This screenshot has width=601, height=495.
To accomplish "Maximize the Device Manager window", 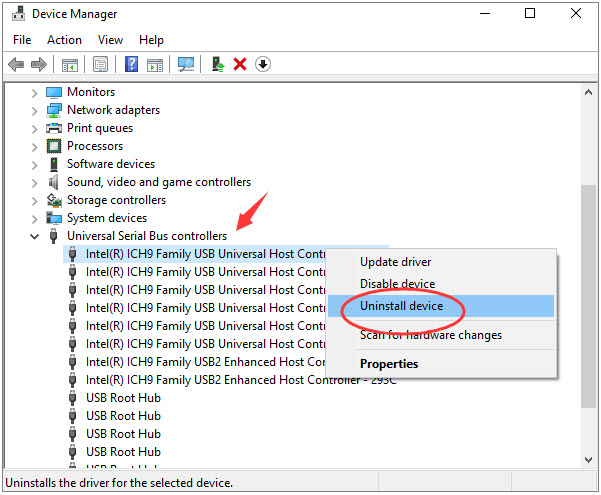I will (530, 14).
